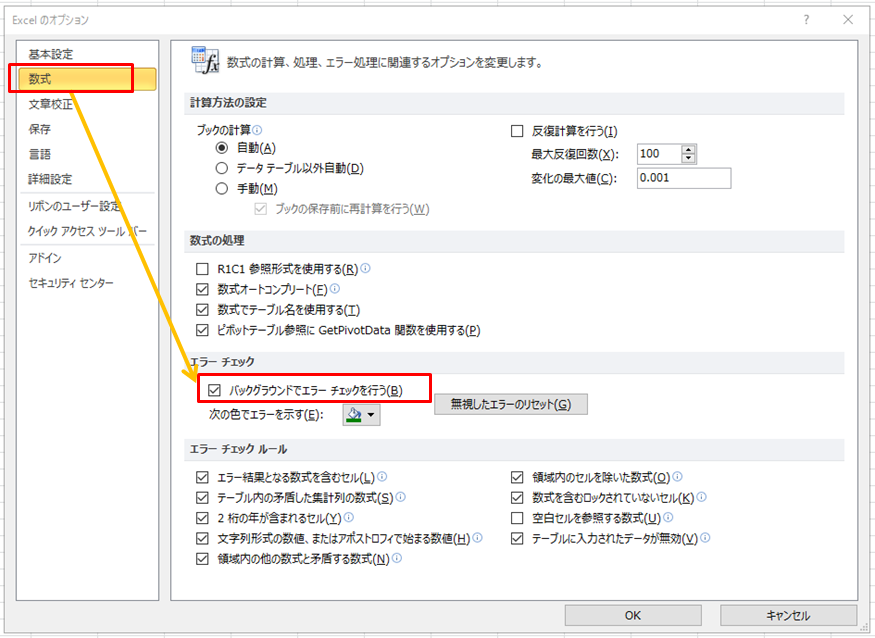Open リボンのユーザー設定 category
Screen dimensions: 875x638
point(86,206)
